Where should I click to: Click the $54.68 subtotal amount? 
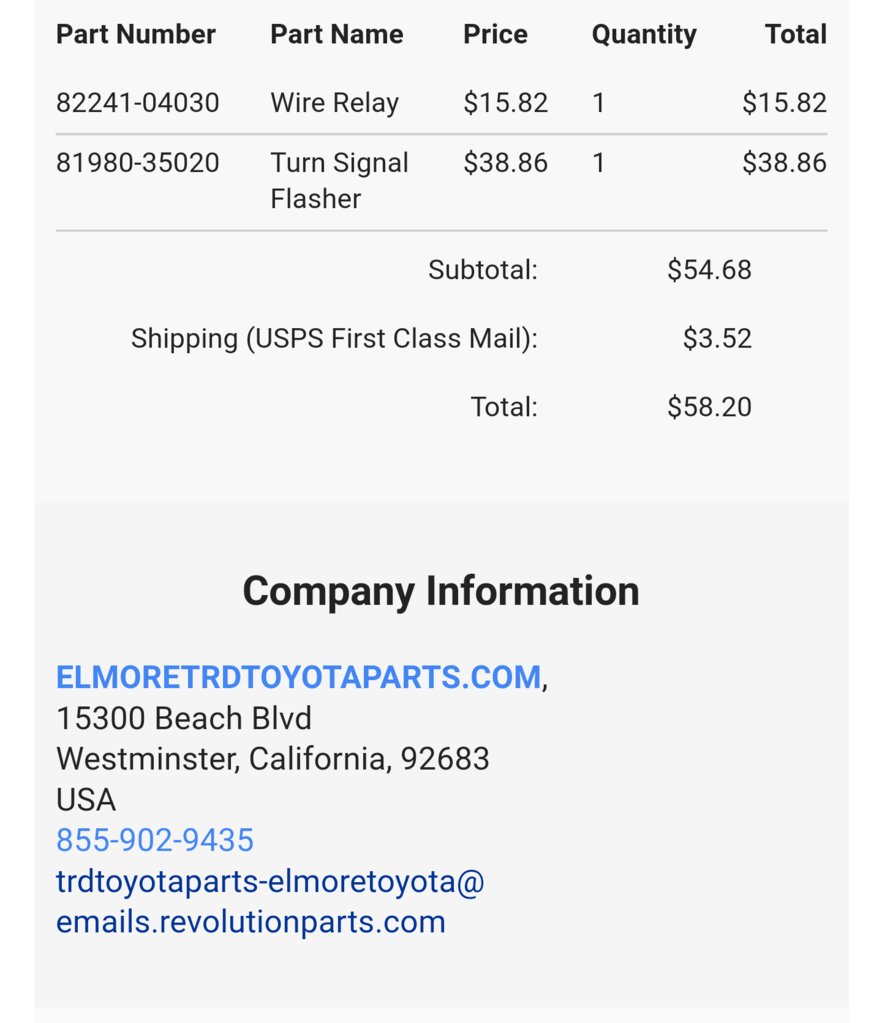pos(709,269)
